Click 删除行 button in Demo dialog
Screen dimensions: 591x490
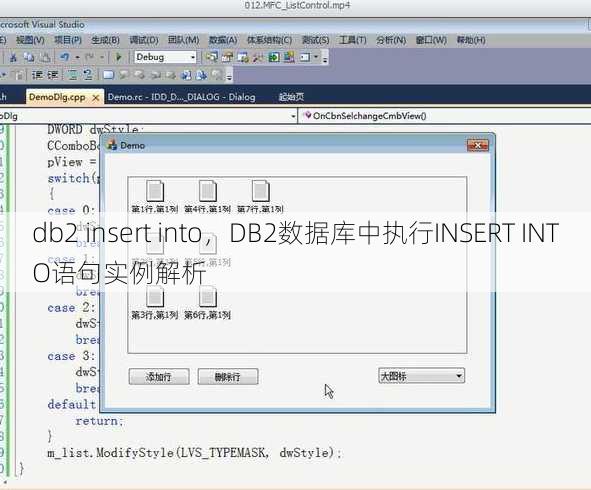[228, 377]
